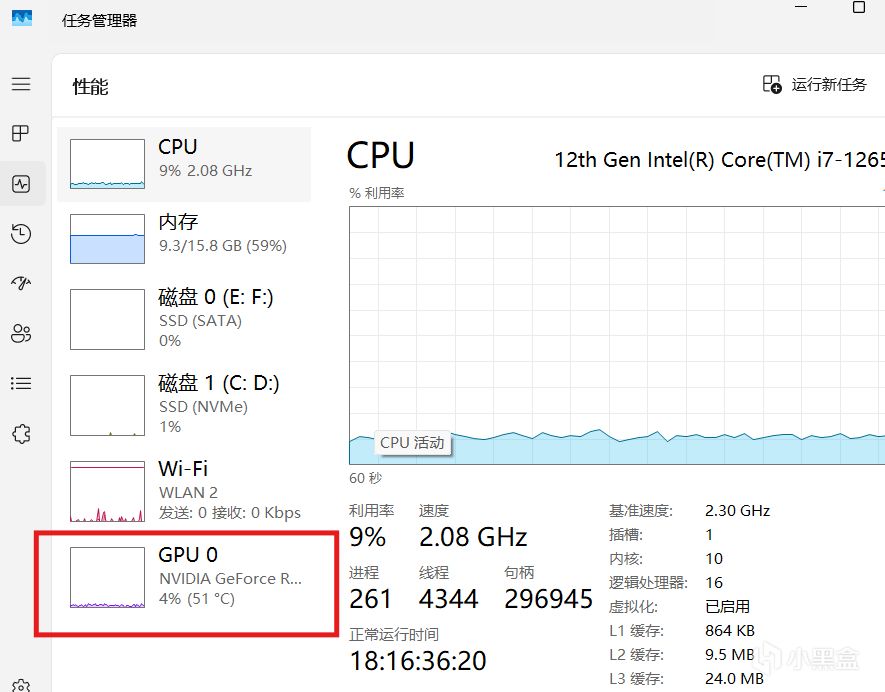This screenshot has width=885, height=692.
Task: Click the Task Manager title bar app icon
Action: [21, 19]
